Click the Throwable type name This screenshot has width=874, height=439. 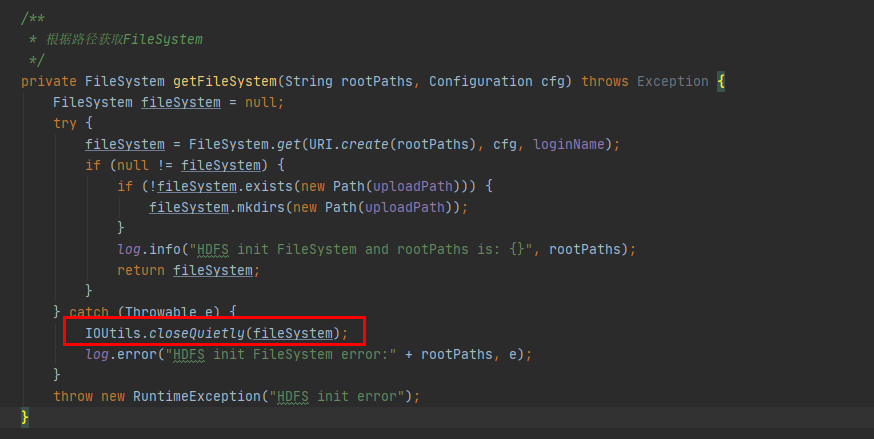click(161, 312)
